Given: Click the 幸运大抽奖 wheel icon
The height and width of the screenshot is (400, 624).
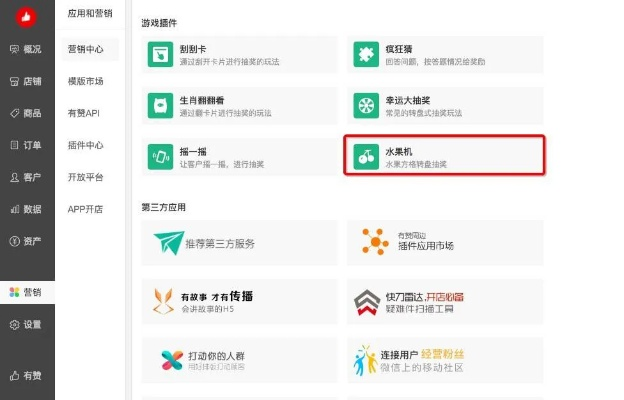Looking at the screenshot, I should [x=366, y=105].
